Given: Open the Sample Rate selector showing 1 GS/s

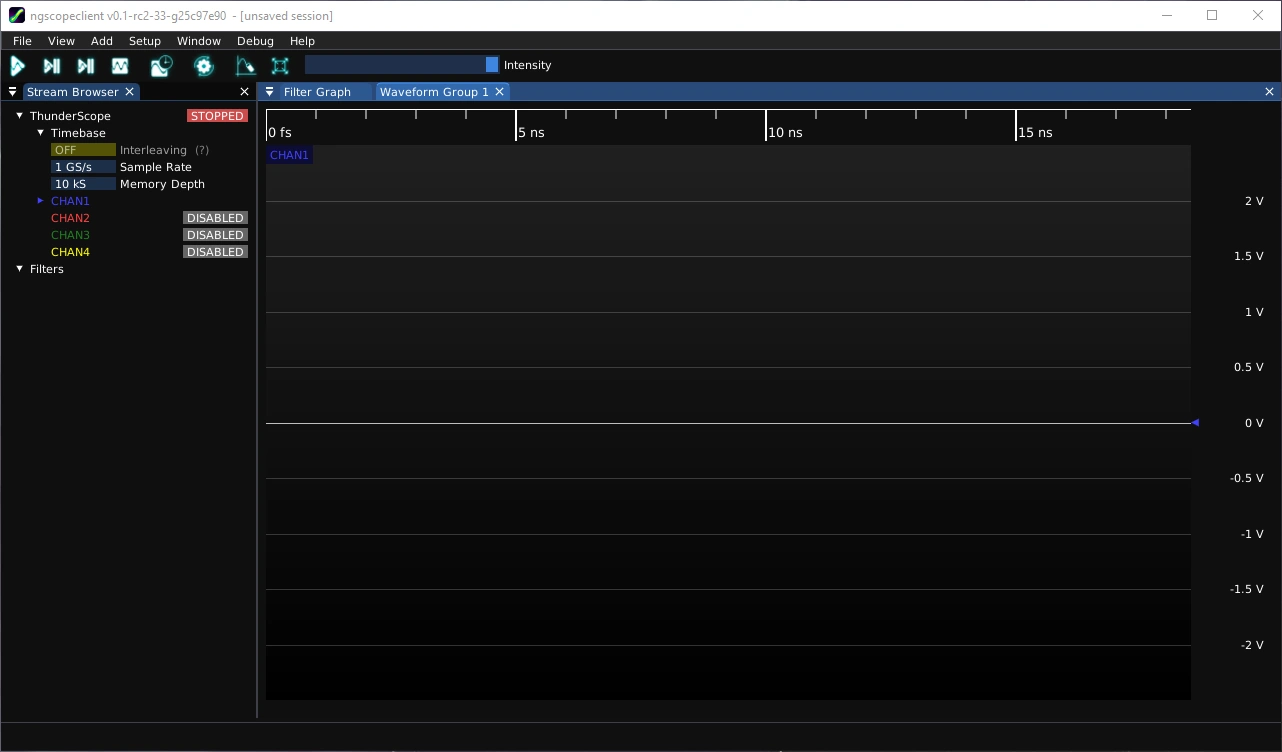Looking at the screenshot, I should coord(83,166).
